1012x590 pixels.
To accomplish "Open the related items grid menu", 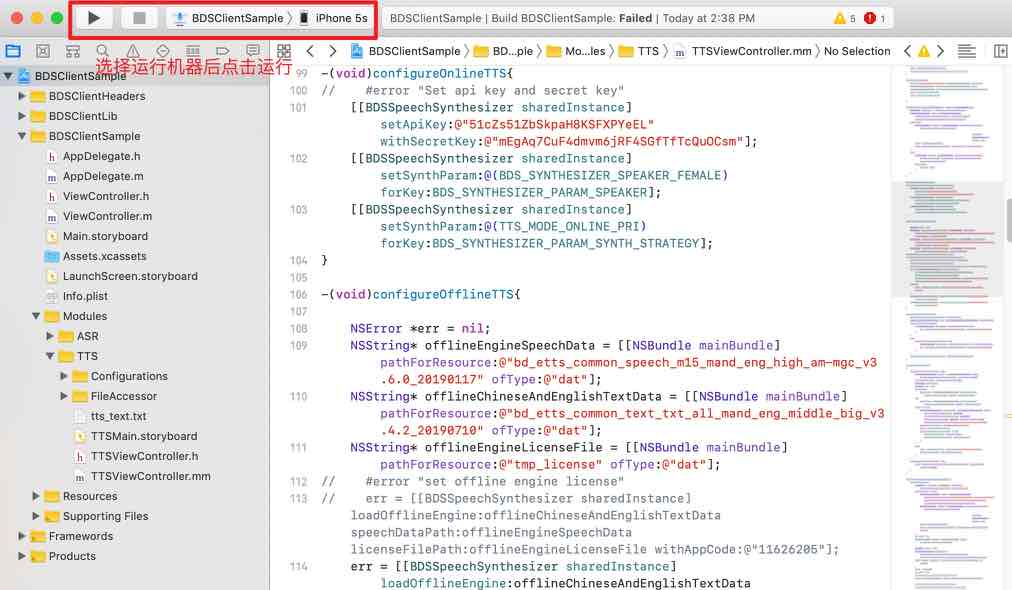I will 283,51.
